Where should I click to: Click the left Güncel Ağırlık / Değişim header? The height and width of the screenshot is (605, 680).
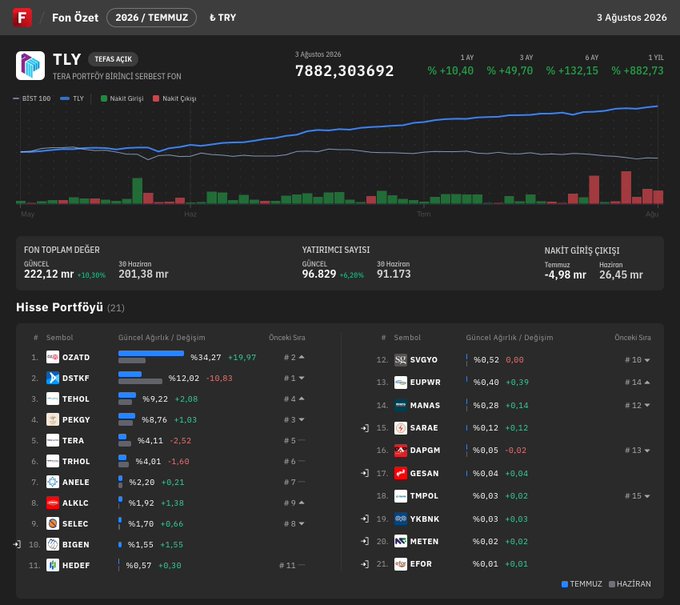click(161, 337)
